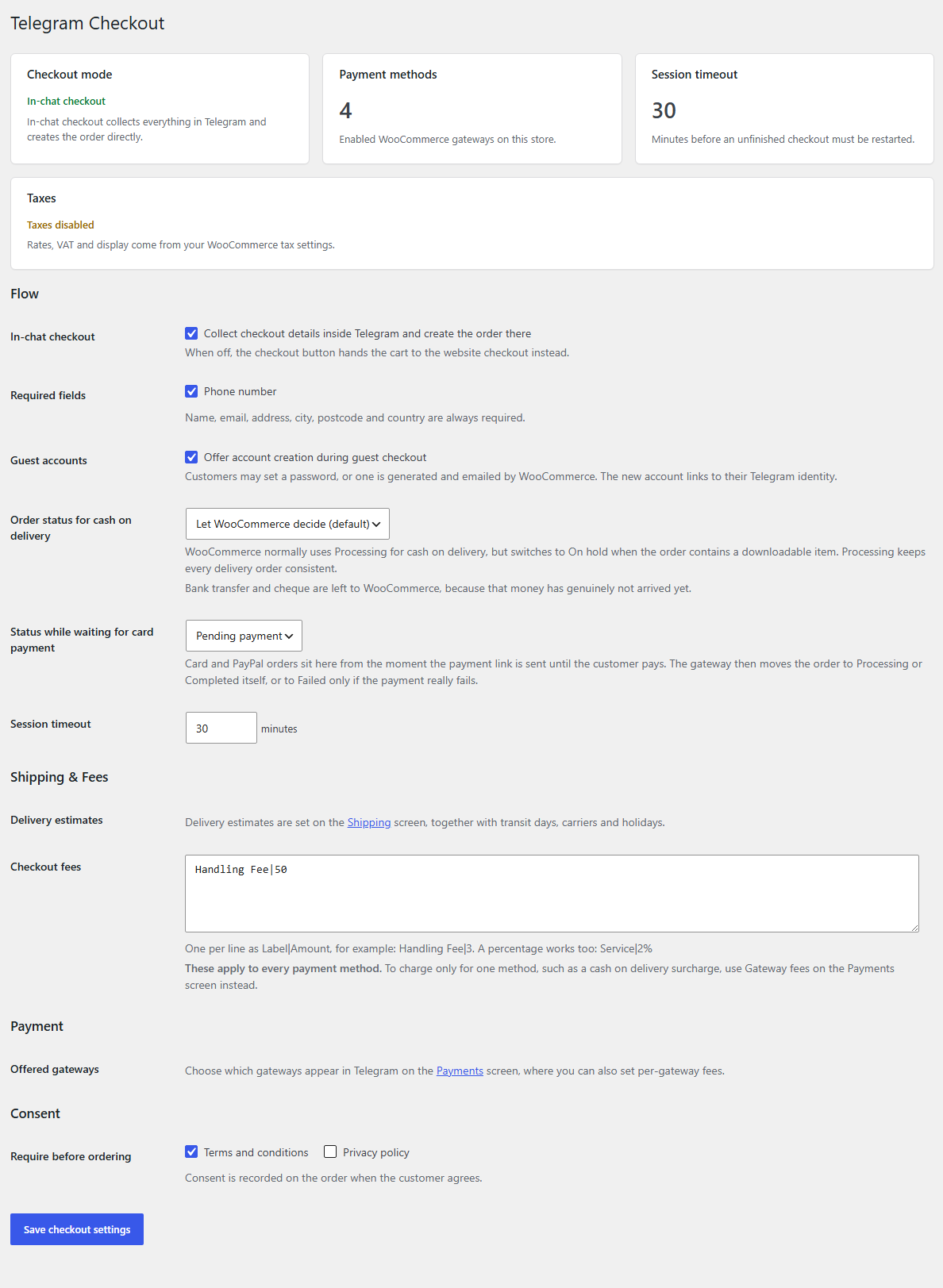This screenshot has width=943, height=1288.
Task: Click the Guest accounts row label
Action: coord(48,460)
